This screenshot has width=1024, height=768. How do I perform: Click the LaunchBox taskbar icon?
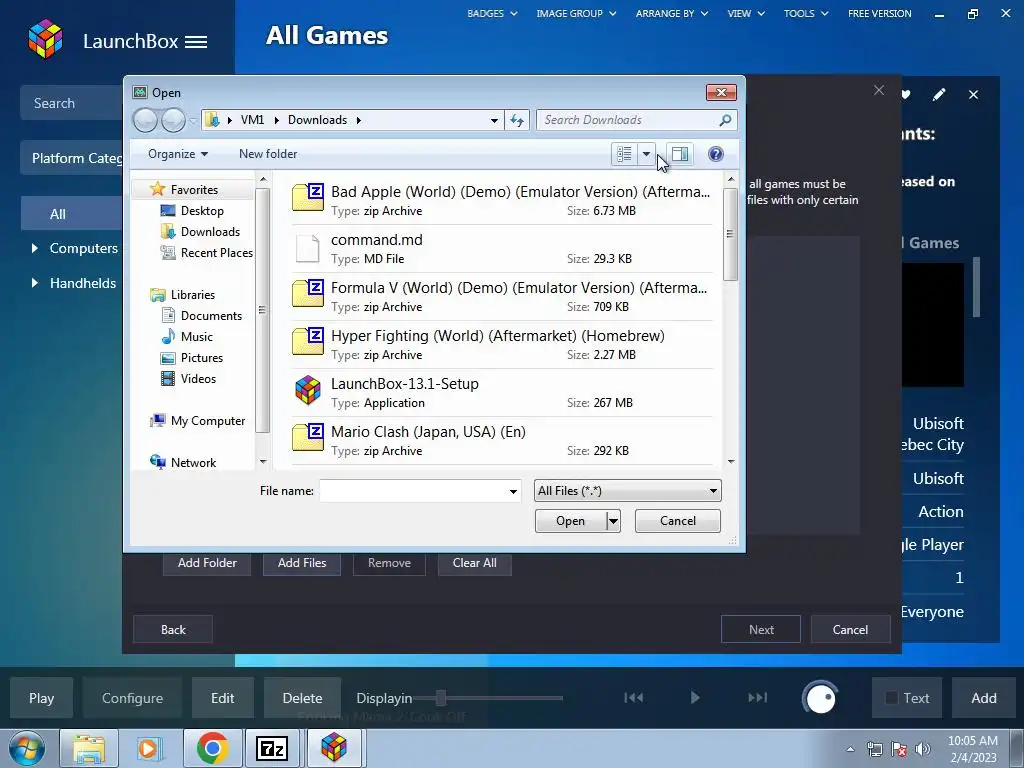(x=334, y=748)
